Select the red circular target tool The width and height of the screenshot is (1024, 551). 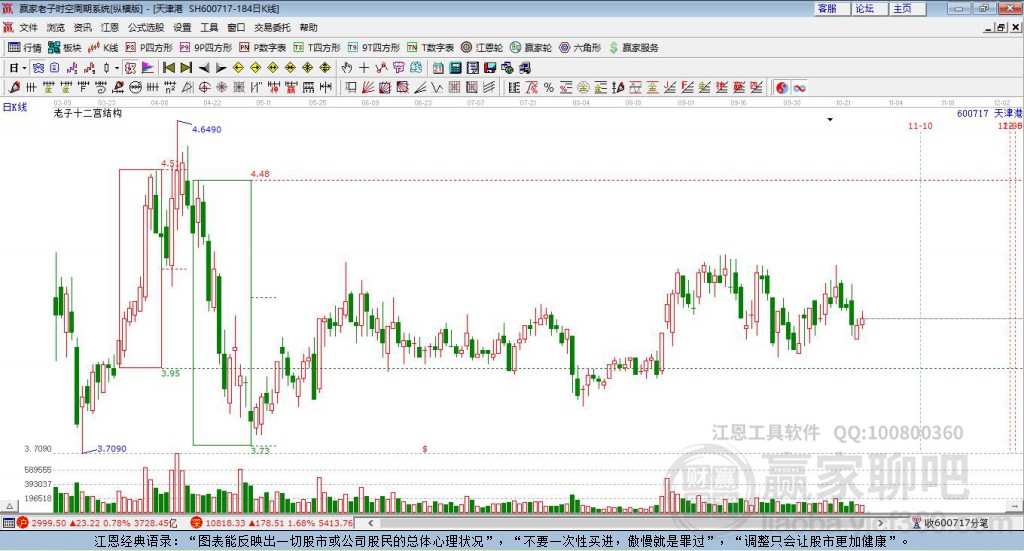[x=204, y=87]
